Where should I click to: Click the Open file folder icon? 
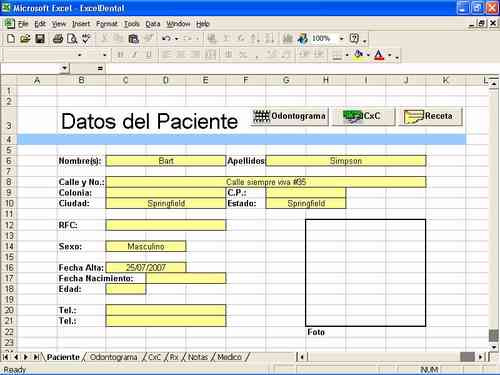pos(25,39)
